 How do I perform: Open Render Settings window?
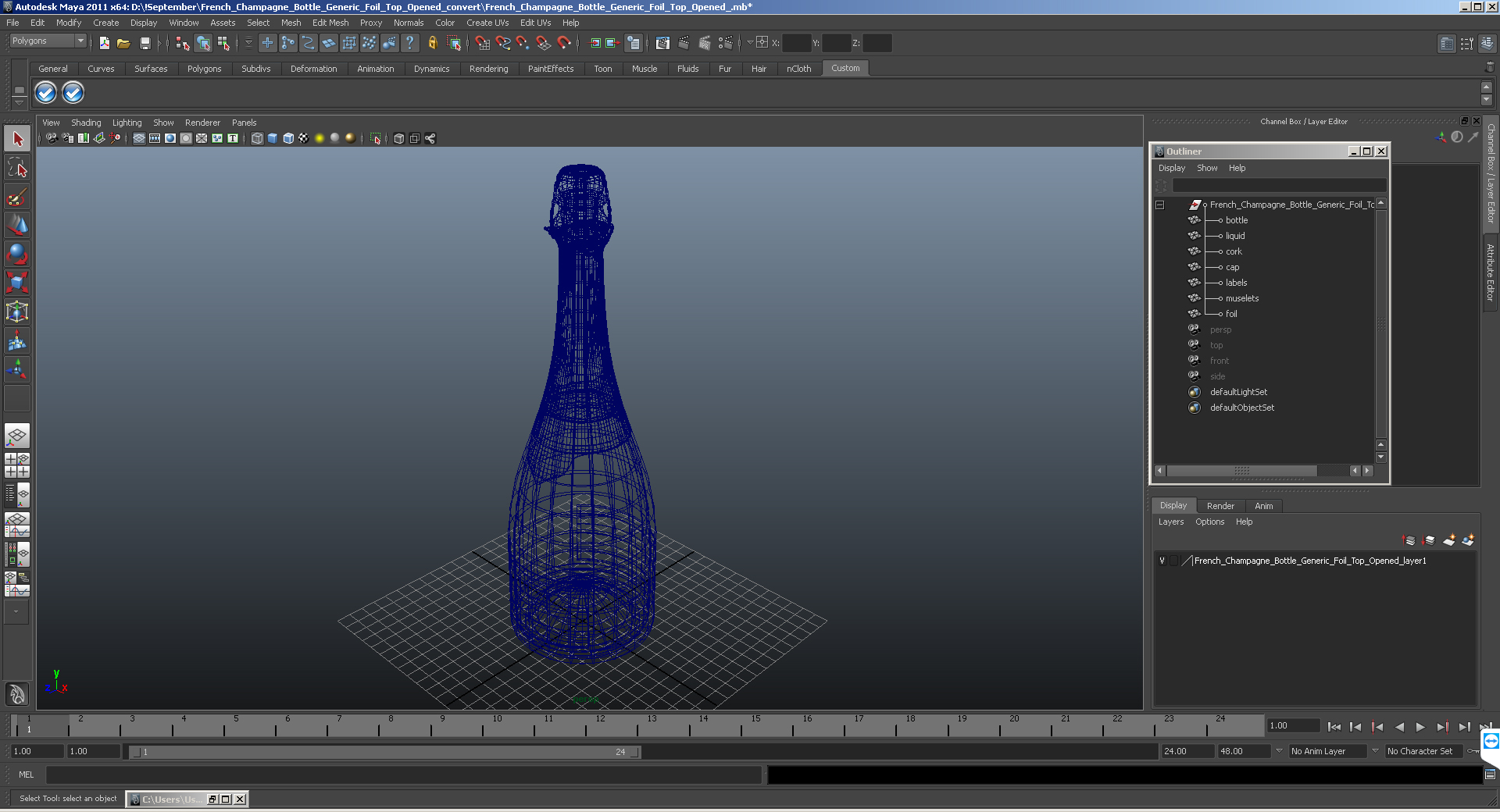[x=725, y=43]
